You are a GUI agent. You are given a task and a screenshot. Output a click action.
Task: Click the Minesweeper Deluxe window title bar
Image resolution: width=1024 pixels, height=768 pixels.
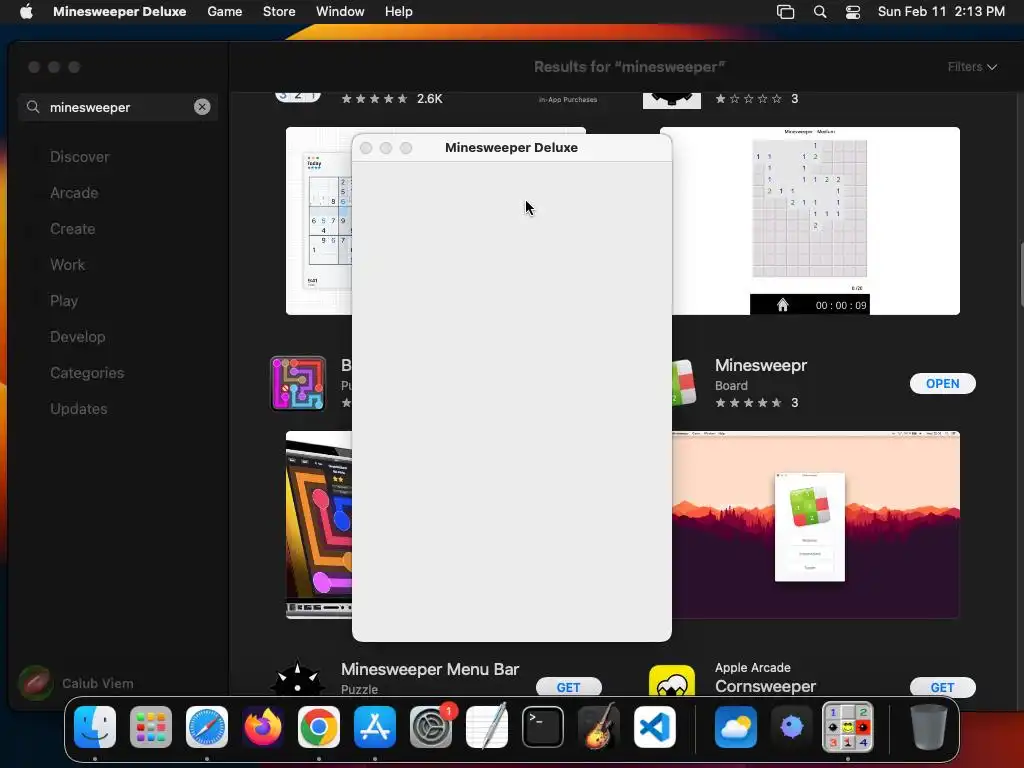pos(511,148)
